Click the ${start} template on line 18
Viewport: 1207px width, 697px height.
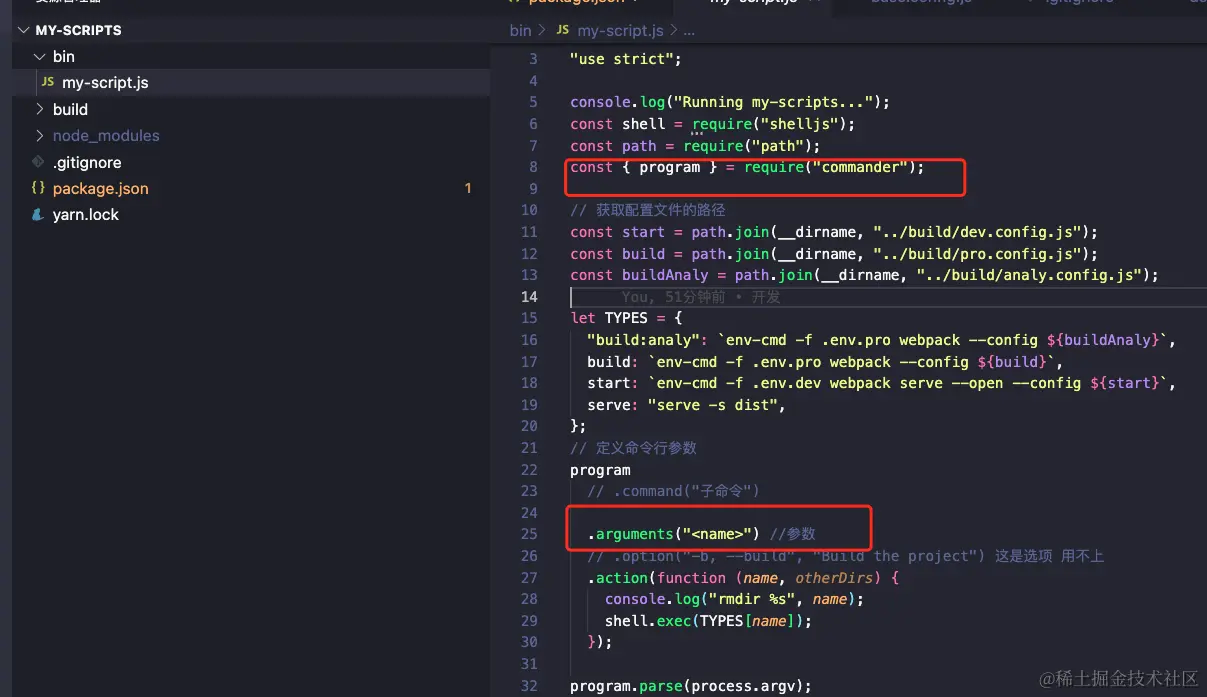(1125, 383)
